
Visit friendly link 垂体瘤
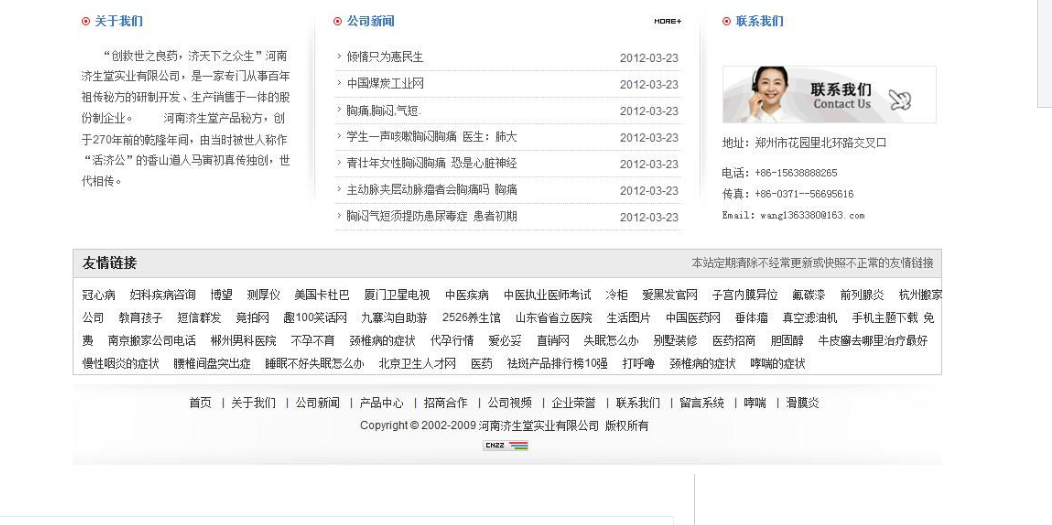coord(751,318)
